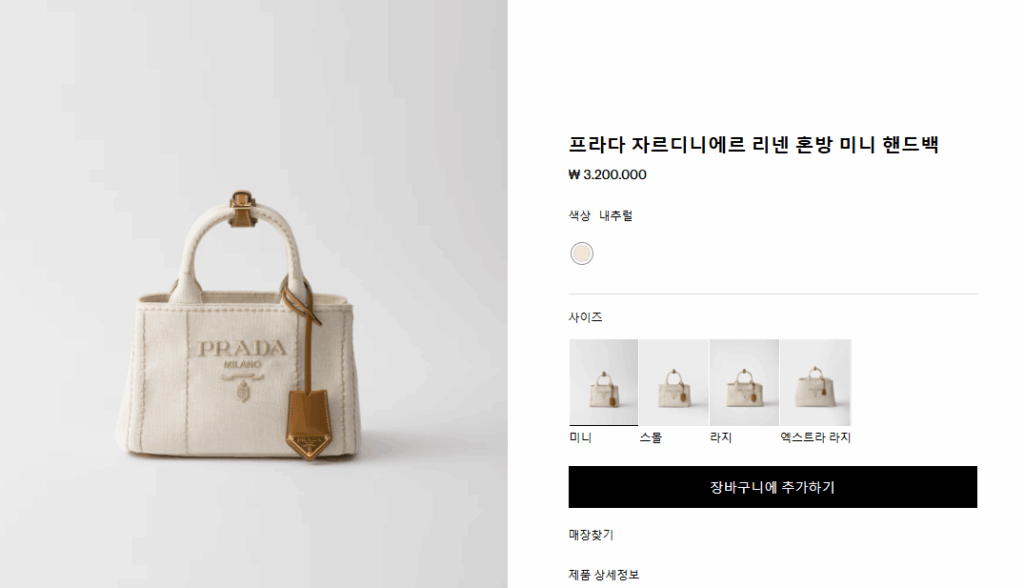This screenshot has height=588, width=1024.
Task: Click the bag's top handle clasp
Action: pyautogui.click(x=242, y=208)
